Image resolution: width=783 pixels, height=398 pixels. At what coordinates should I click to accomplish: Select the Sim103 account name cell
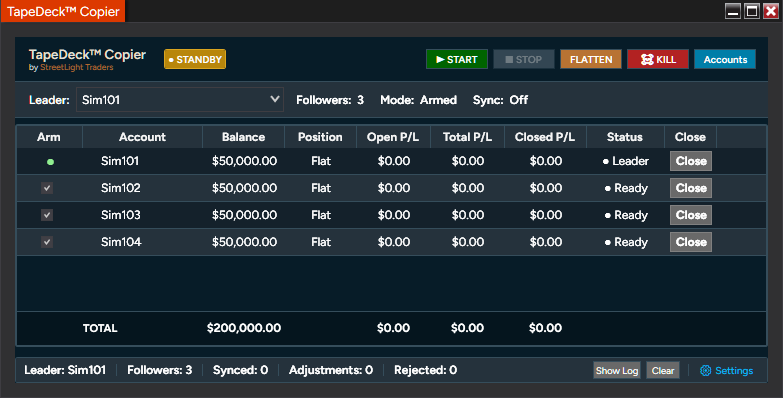click(x=121, y=215)
